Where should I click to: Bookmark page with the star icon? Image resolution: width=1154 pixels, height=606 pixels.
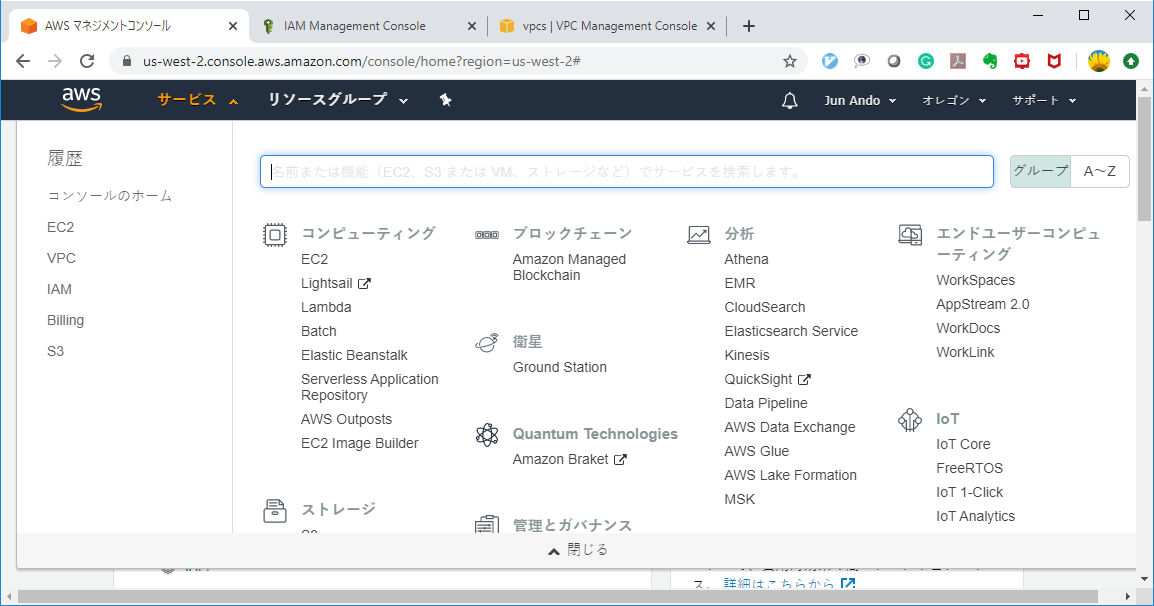coord(790,61)
